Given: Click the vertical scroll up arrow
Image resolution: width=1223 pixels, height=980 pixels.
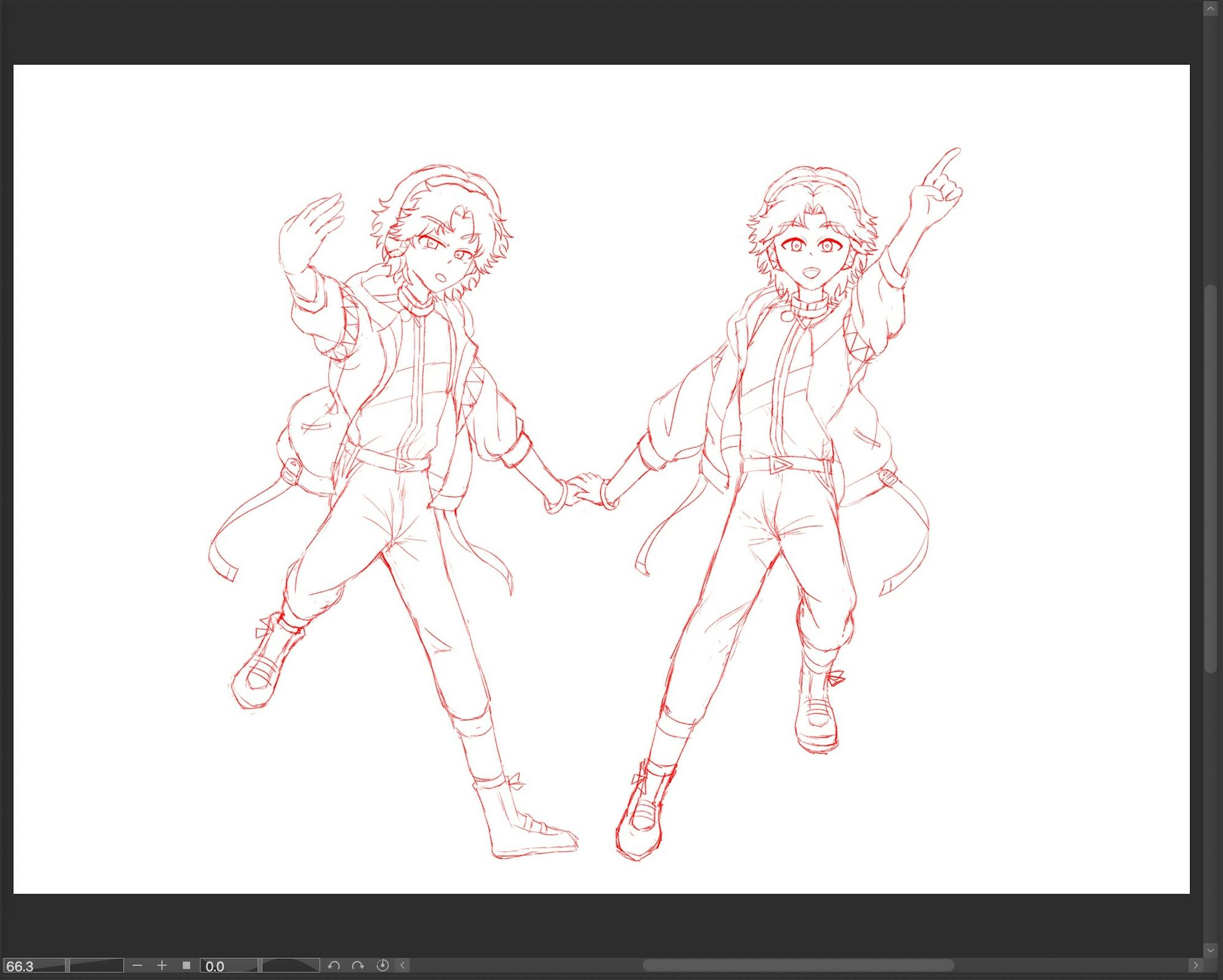Looking at the screenshot, I should point(1210,10).
